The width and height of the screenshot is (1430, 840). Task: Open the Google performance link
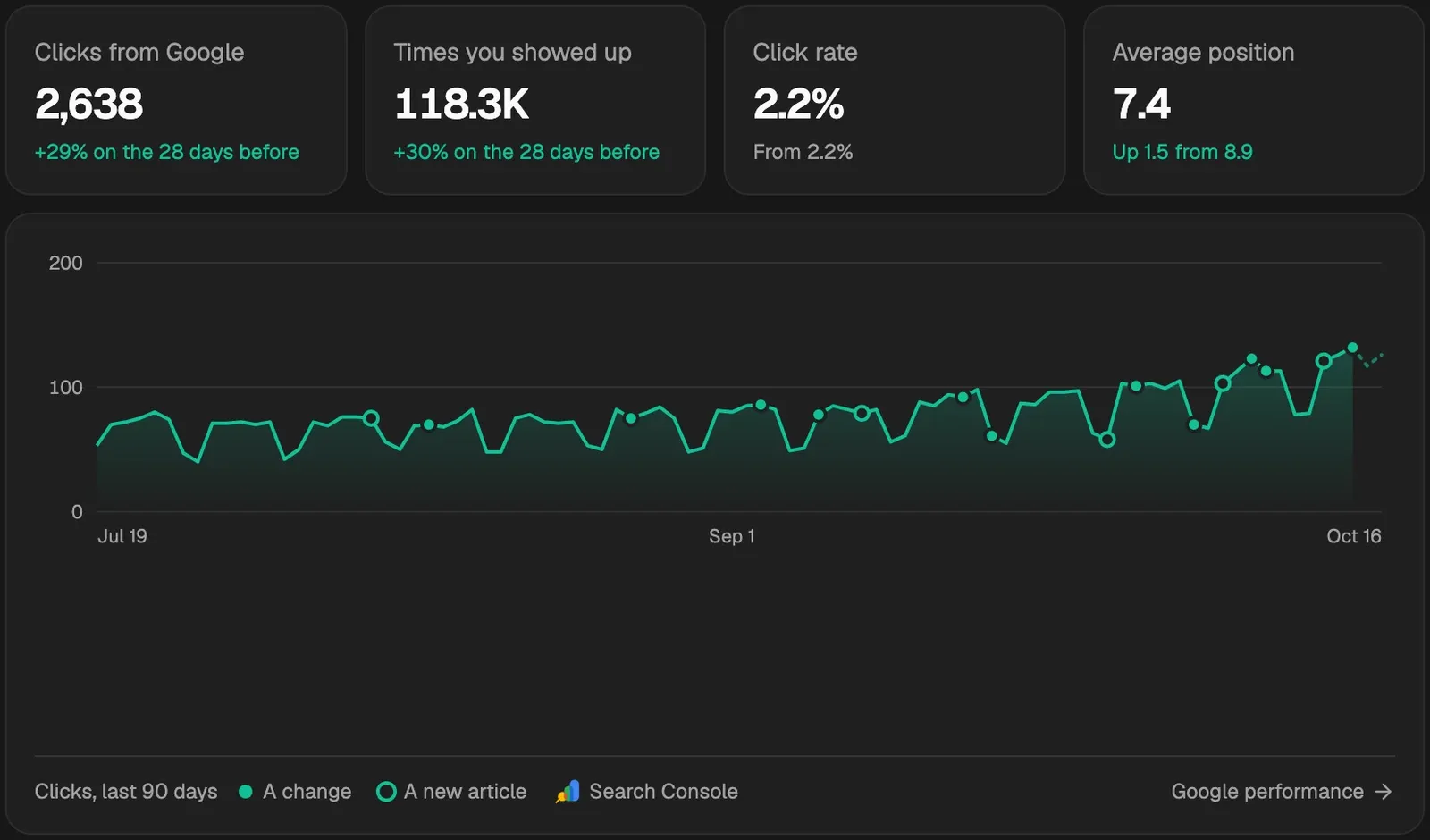tap(1281, 792)
